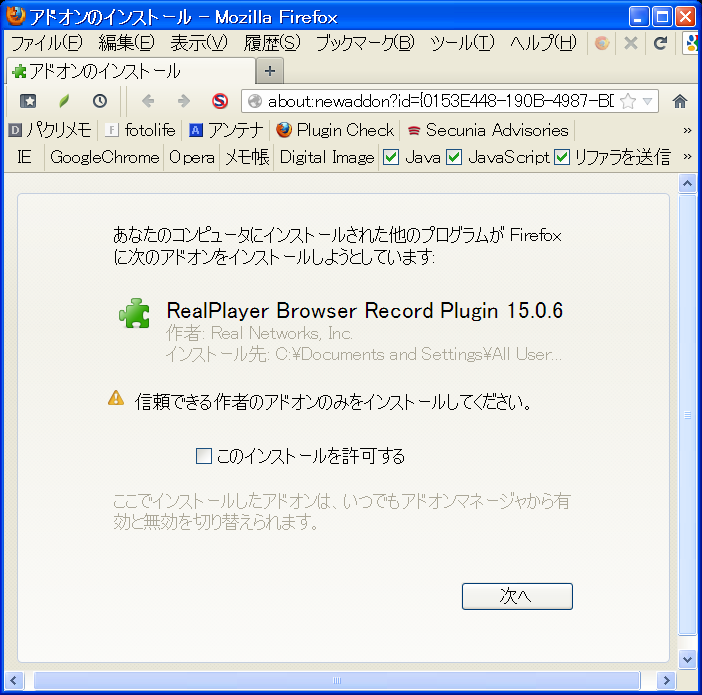Viewport: 702px width, 695px height.
Task: Click the vertical scrollbar up arrow
Action: [x=687, y=183]
